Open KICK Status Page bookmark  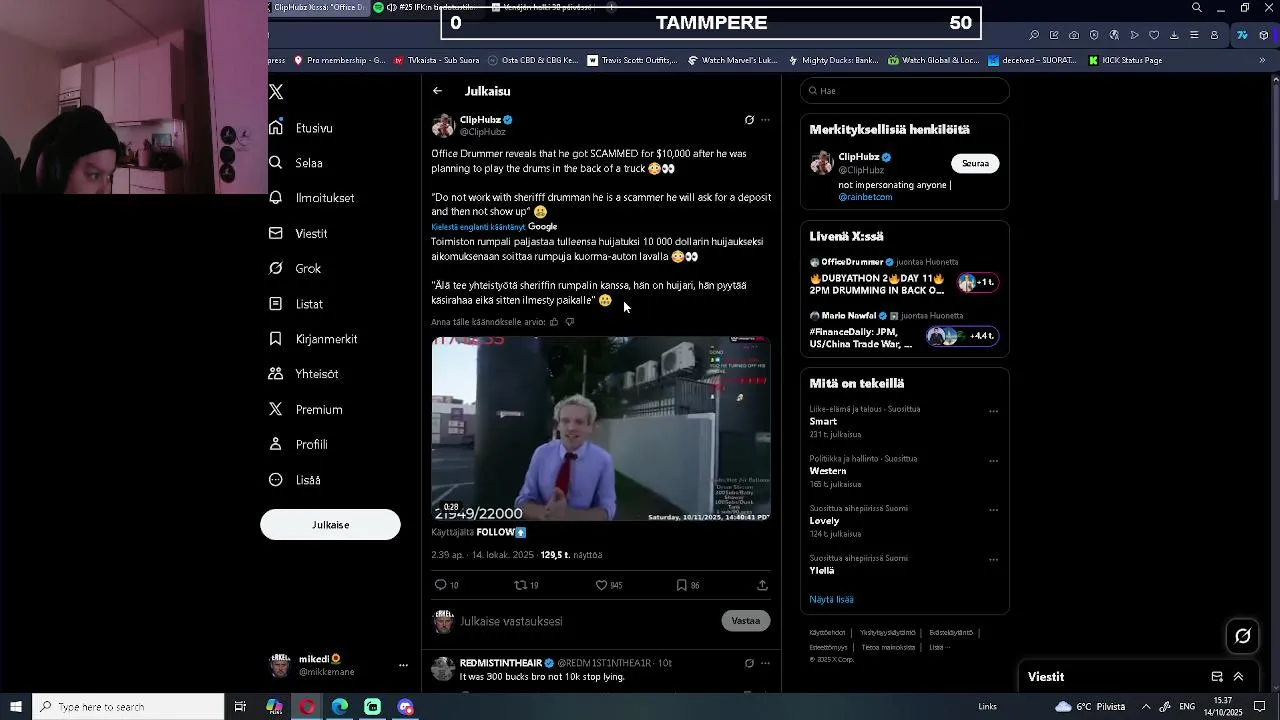coord(1125,60)
